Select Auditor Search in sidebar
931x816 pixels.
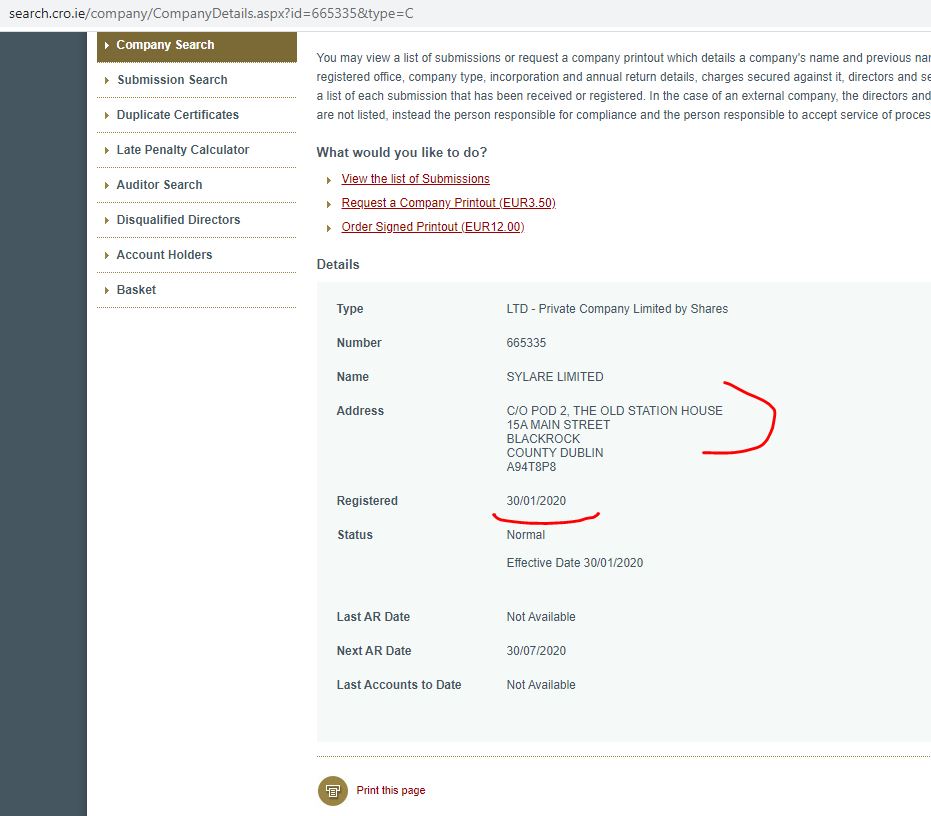click(159, 185)
